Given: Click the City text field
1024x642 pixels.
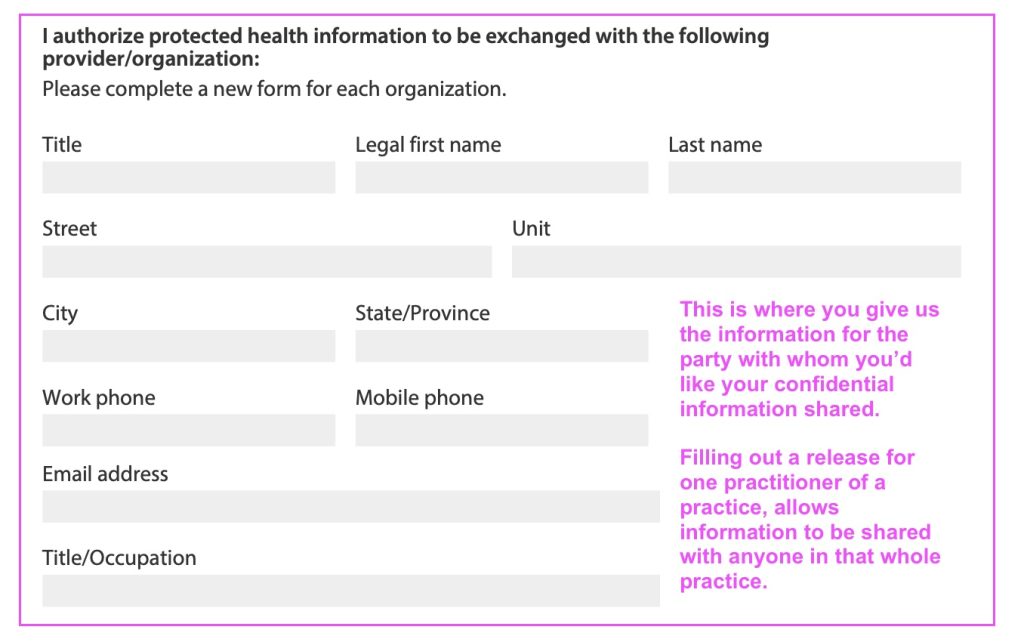Looking at the screenshot, I should pyautogui.click(x=189, y=345).
